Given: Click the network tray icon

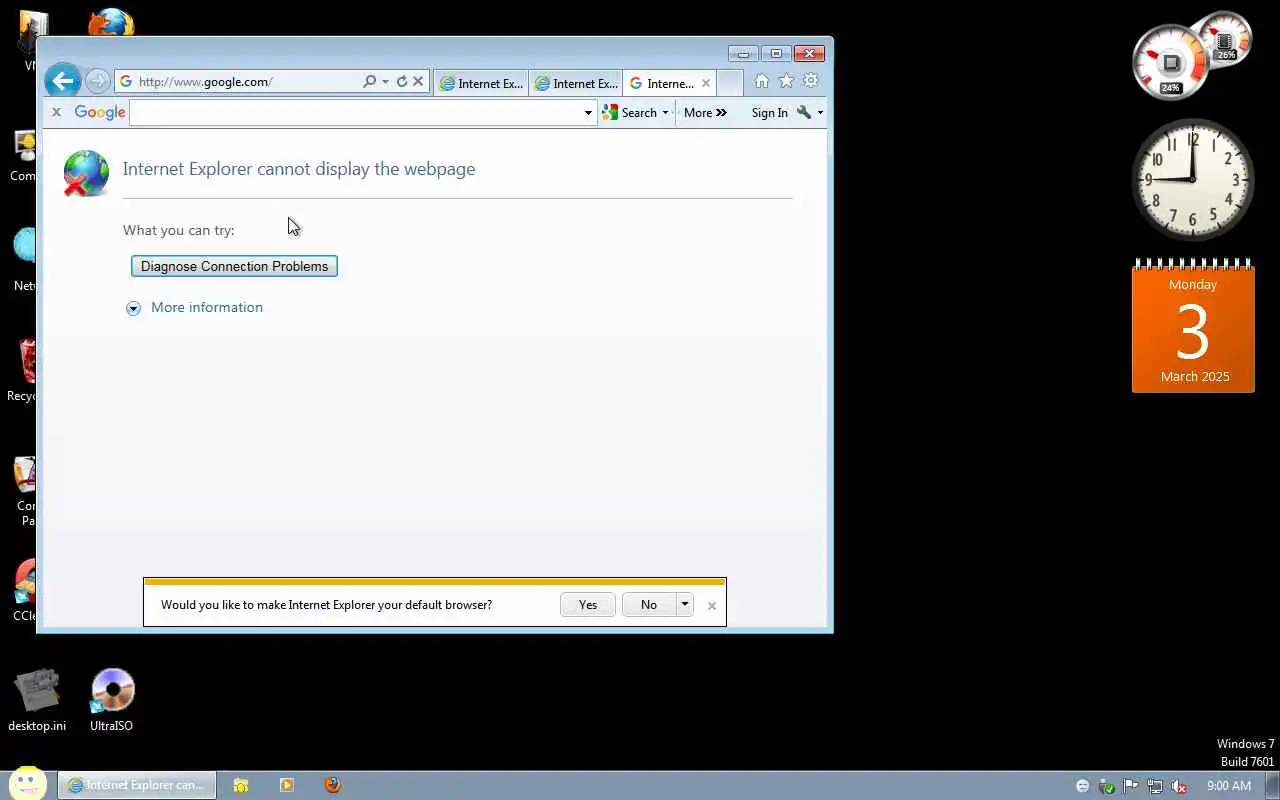Looking at the screenshot, I should pos(1155,786).
